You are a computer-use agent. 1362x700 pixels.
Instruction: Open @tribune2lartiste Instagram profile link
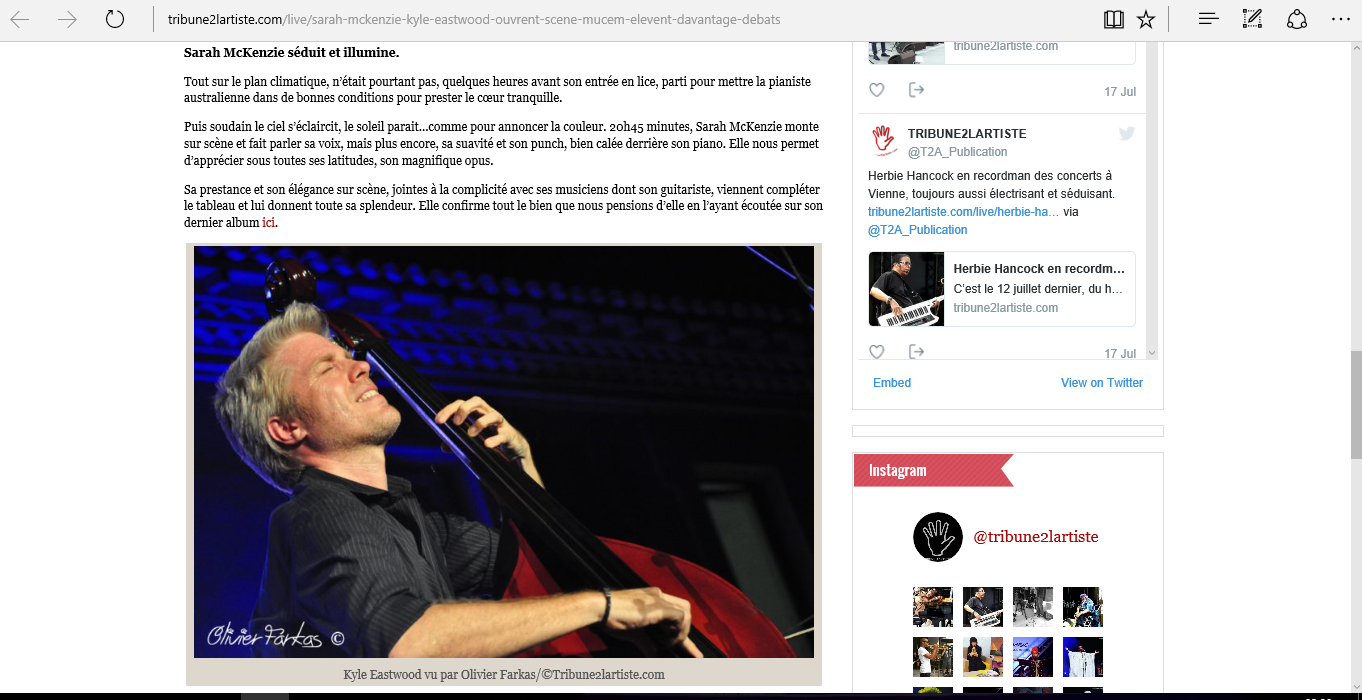tap(1036, 537)
